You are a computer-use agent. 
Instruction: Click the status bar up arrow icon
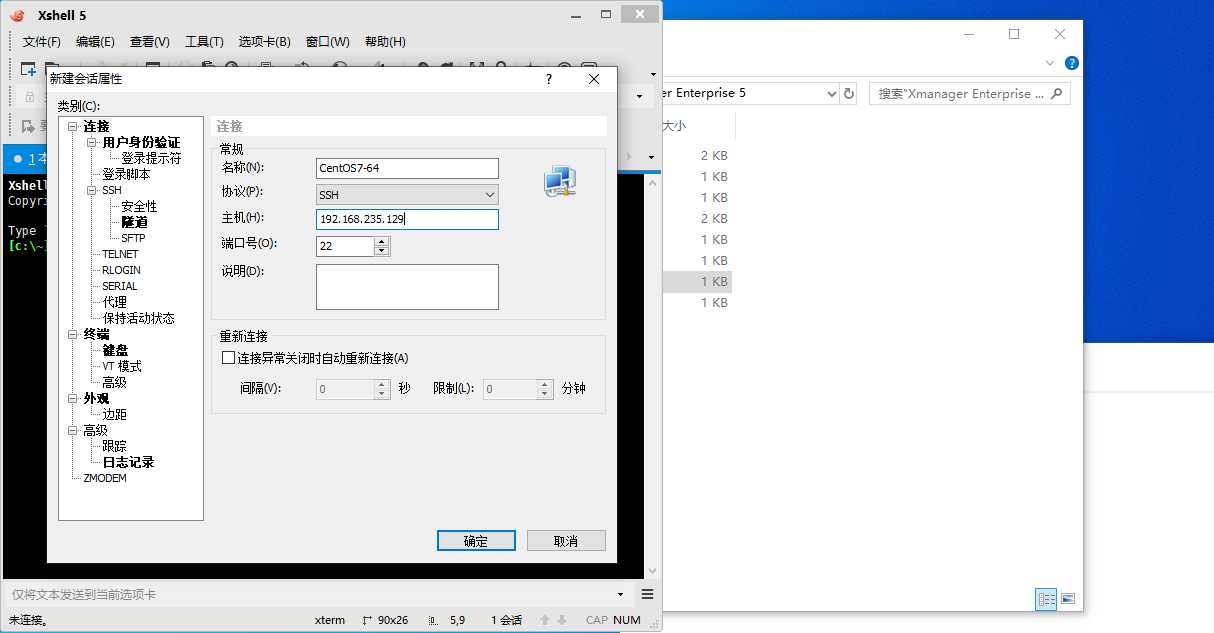pyautogui.click(x=544, y=620)
